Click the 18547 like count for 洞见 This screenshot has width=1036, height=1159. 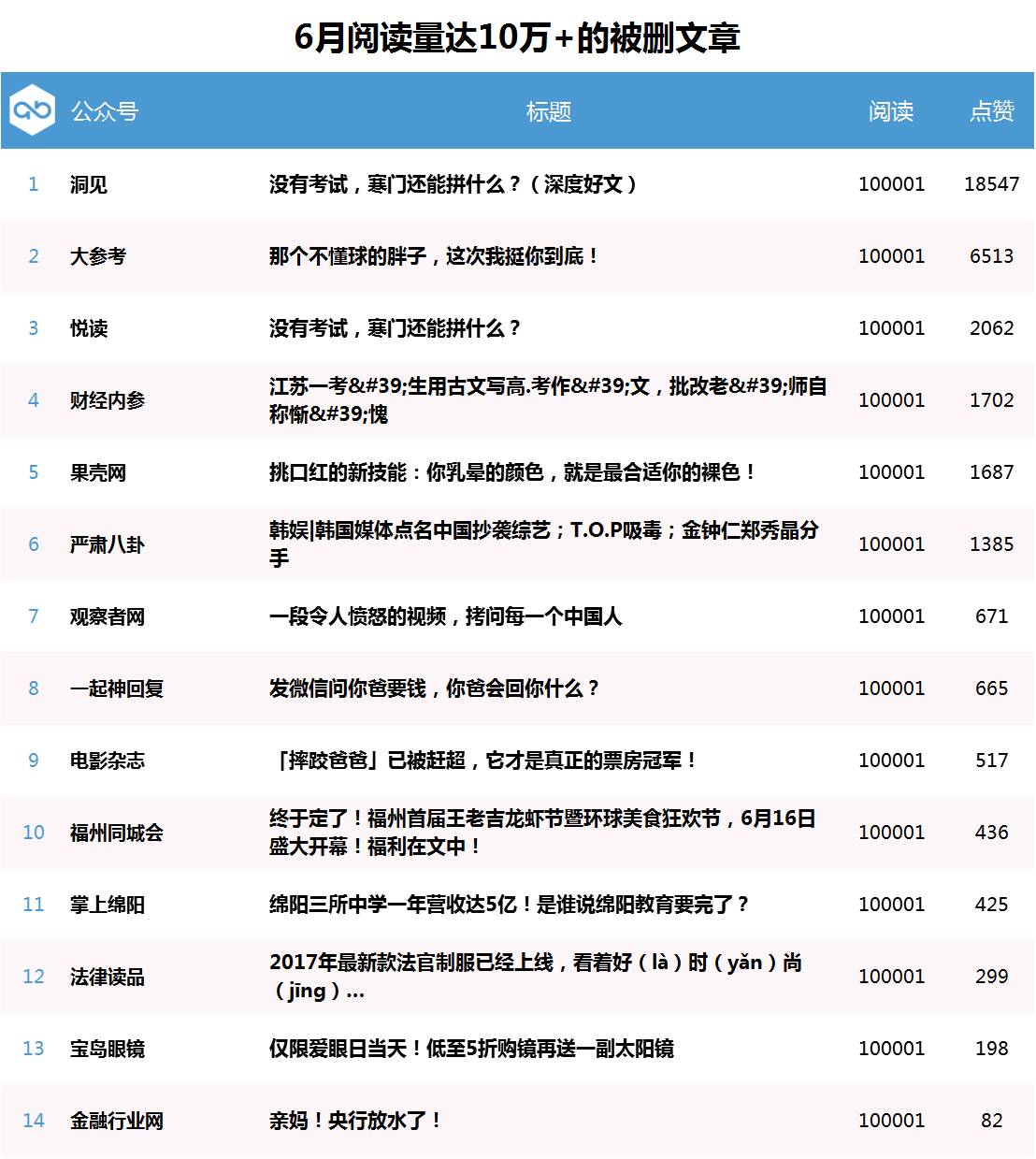point(989,184)
